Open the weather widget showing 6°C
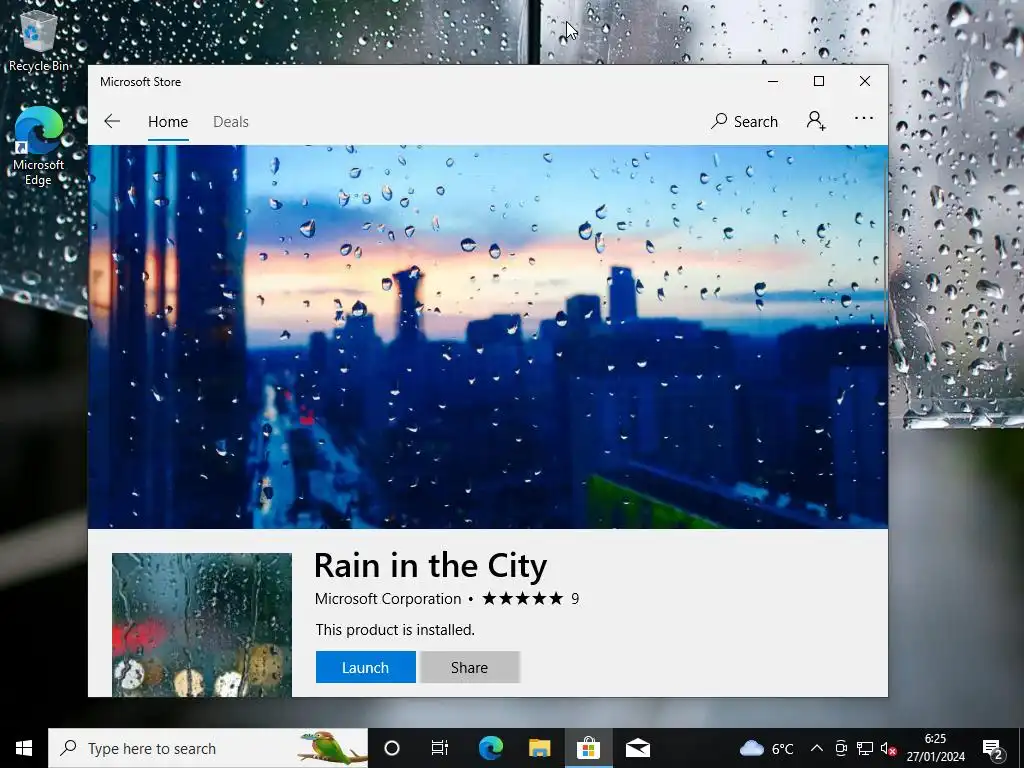Image resolution: width=1024 pixels, height=768 pixels. point(767,748)
